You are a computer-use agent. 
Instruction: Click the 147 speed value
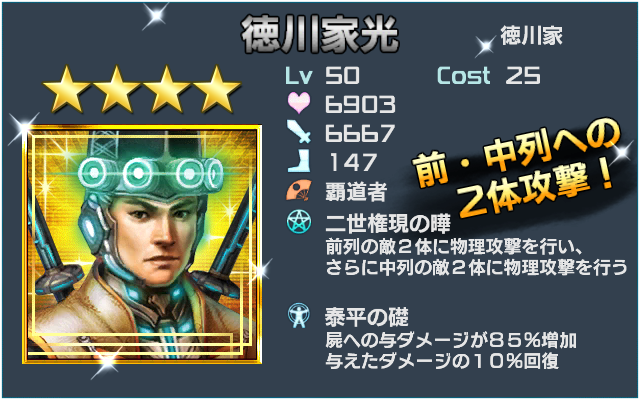[x=353, y=162]
